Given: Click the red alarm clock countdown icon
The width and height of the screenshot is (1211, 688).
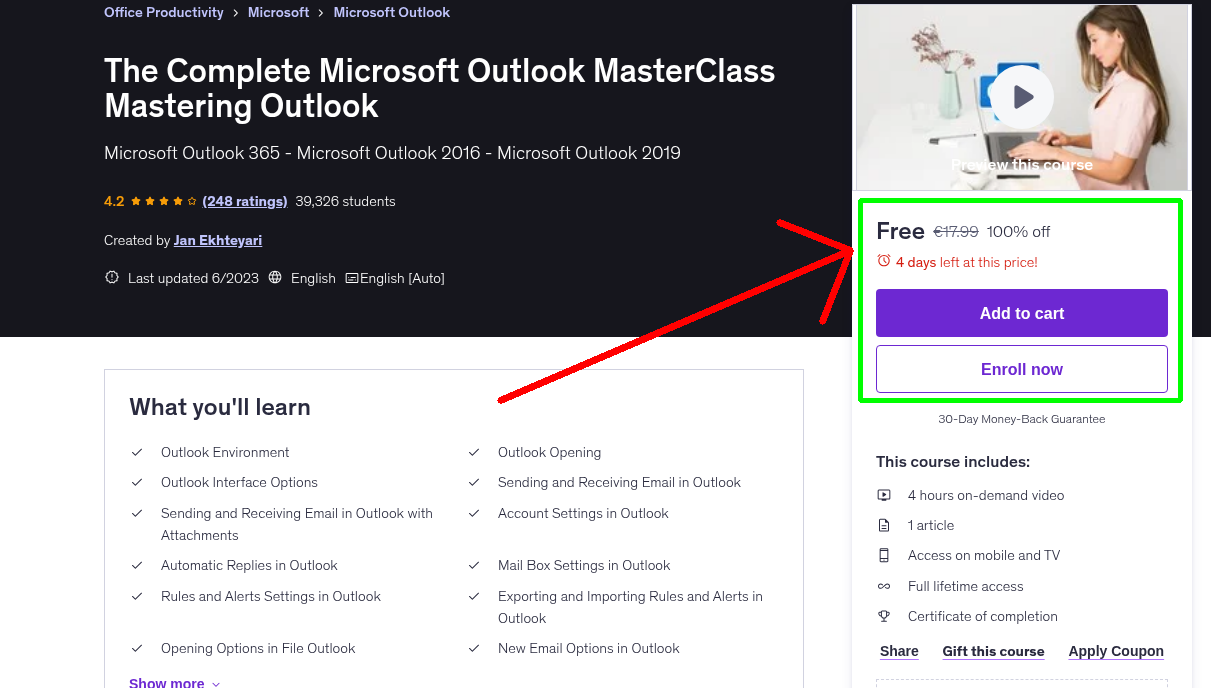Looking at the screenshot, I should coord(883,259).
